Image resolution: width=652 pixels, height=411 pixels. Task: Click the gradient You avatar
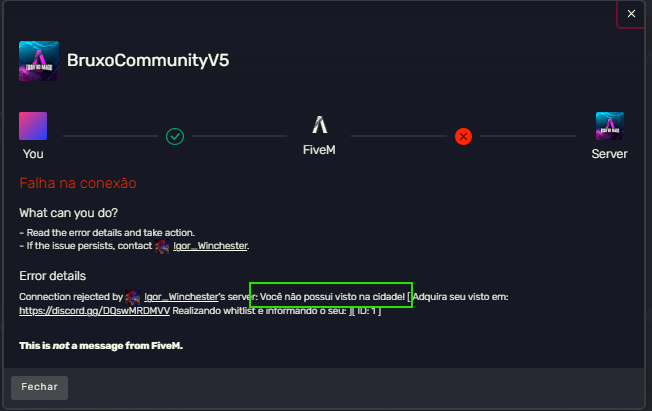(x=33, y=126)
